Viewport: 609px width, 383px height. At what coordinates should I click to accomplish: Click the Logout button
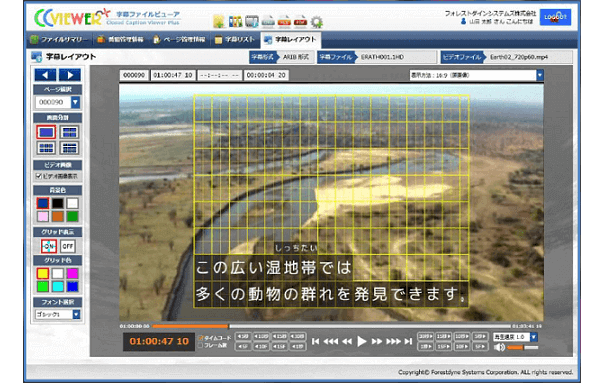tap(555, 17)
